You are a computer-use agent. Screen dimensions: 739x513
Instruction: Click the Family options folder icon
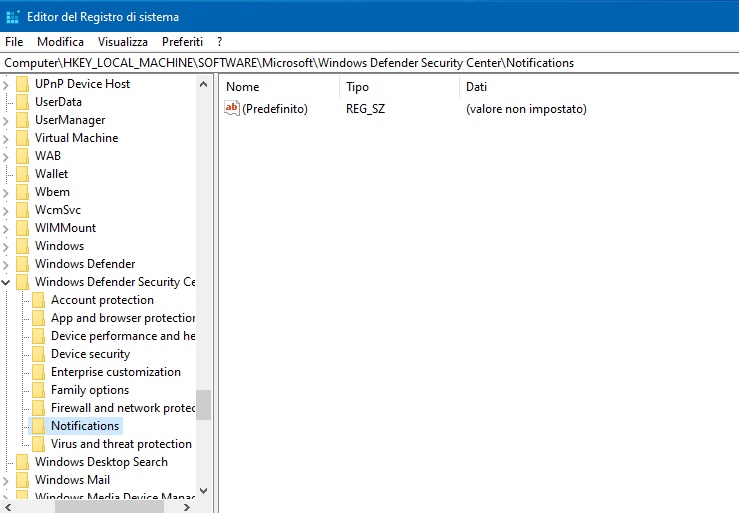[39, 390]
